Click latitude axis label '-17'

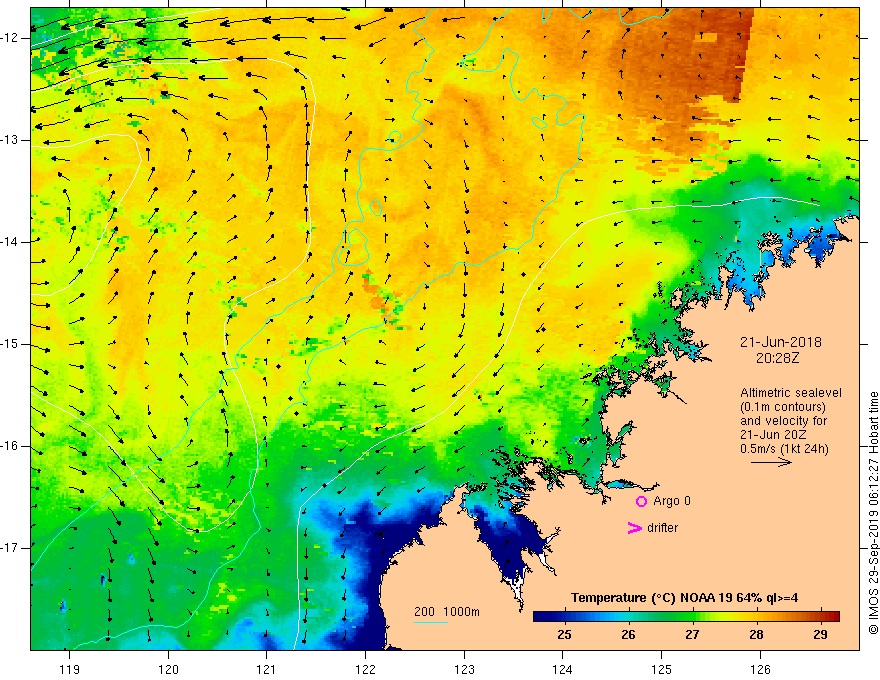10,548
